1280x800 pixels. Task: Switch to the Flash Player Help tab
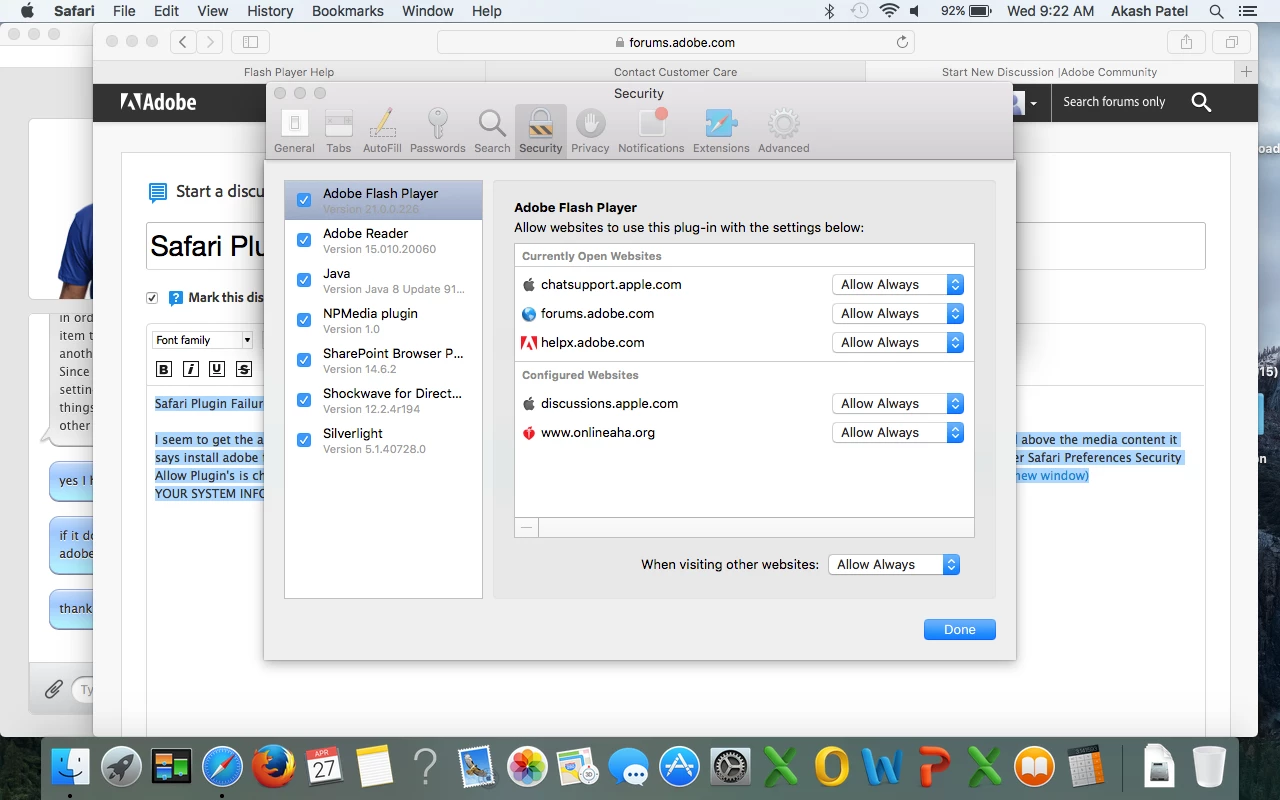(289, 72)
